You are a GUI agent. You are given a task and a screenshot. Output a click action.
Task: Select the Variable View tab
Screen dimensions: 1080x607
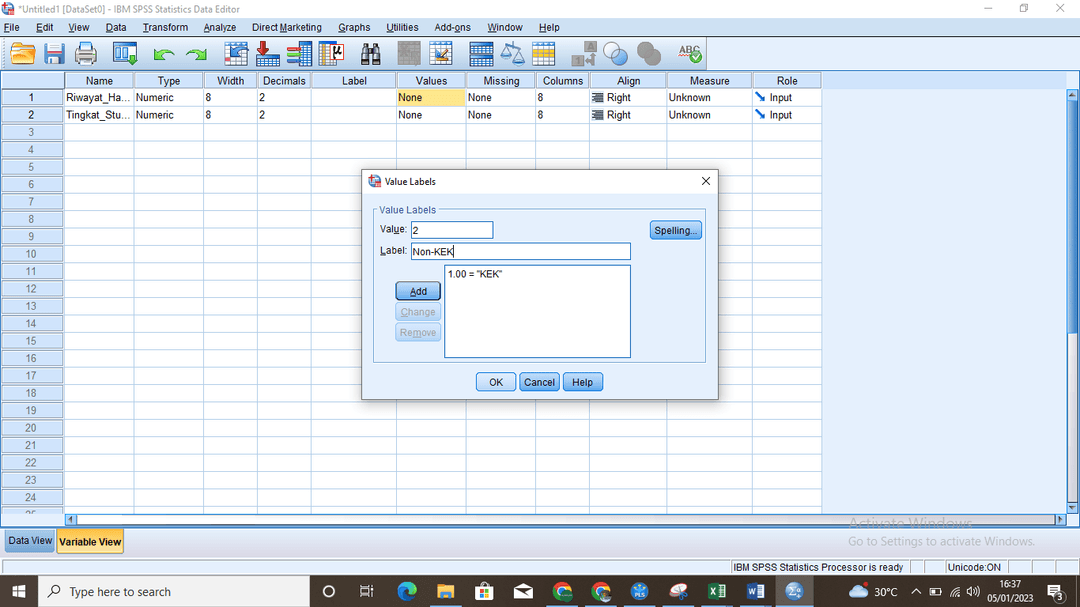pyautogui.click(x=90, y=542)
